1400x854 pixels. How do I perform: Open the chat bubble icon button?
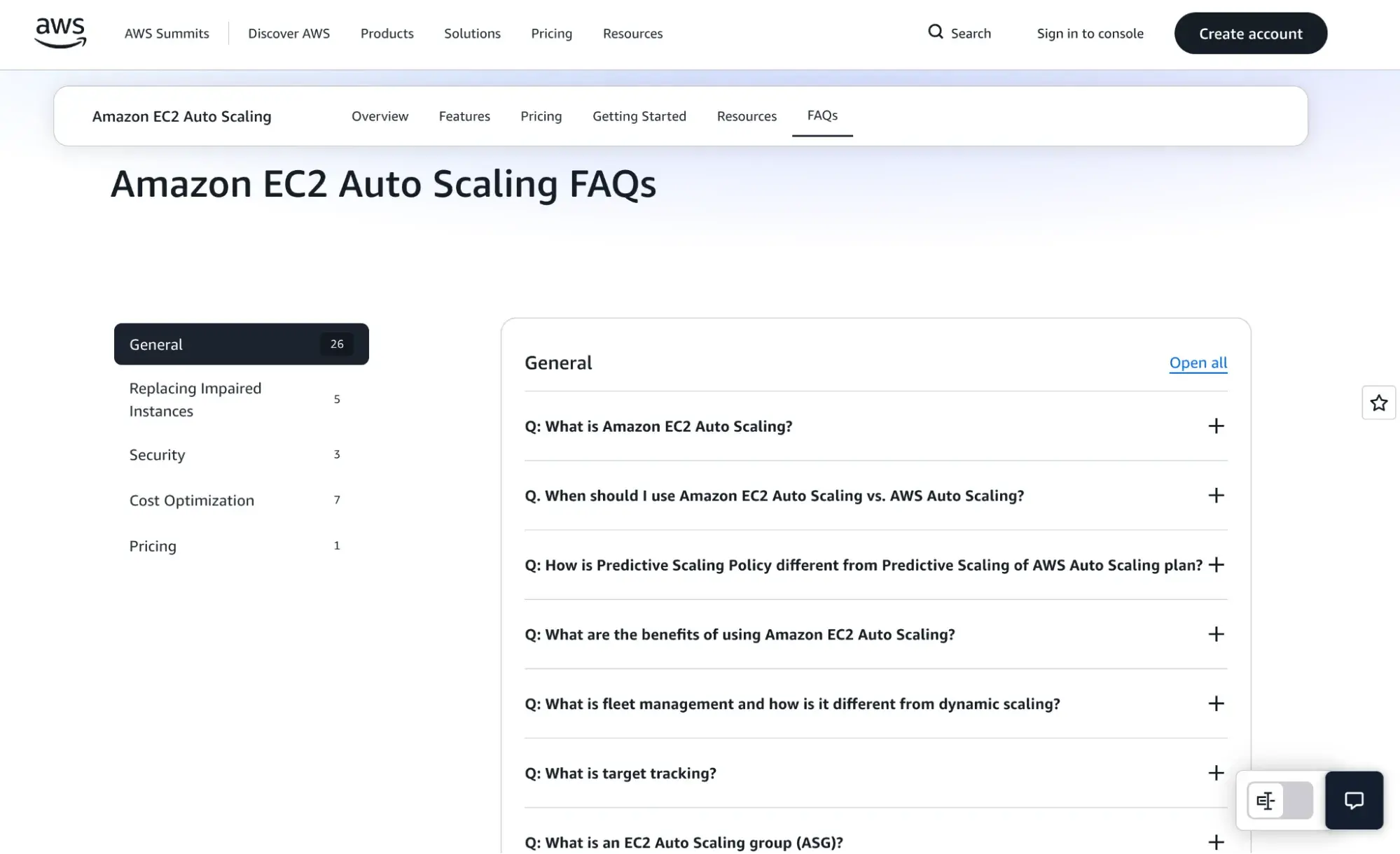pyautogui.click(x=1354, y=800)
